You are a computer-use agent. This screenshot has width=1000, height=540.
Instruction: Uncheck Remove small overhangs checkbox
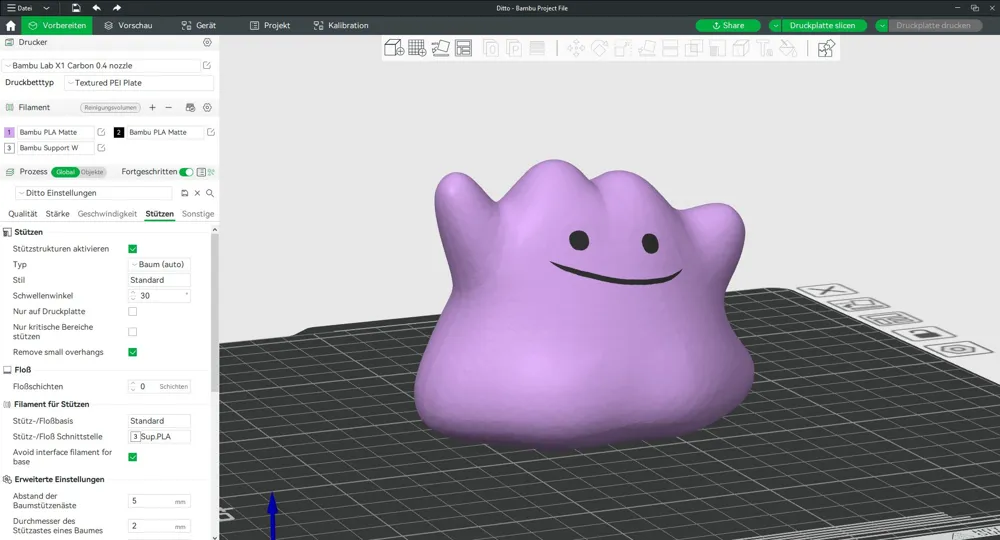133,352
